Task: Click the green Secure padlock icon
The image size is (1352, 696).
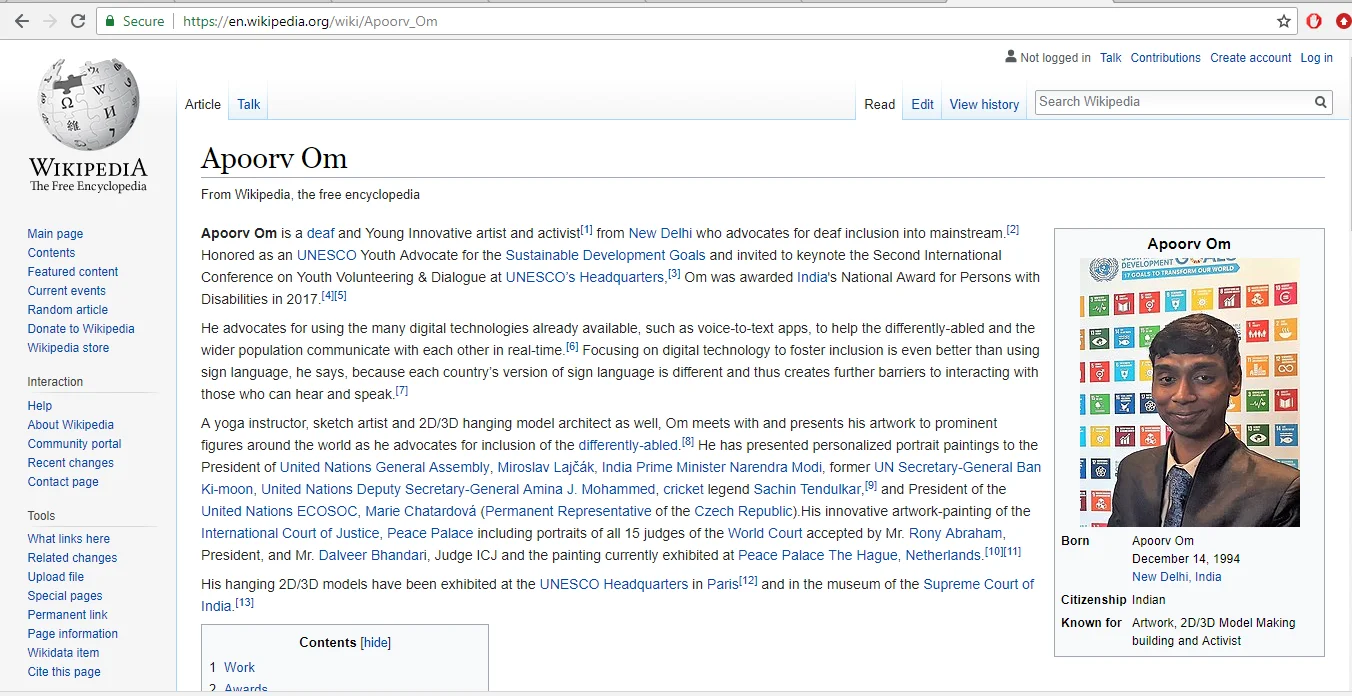Action: click(110, 21)
